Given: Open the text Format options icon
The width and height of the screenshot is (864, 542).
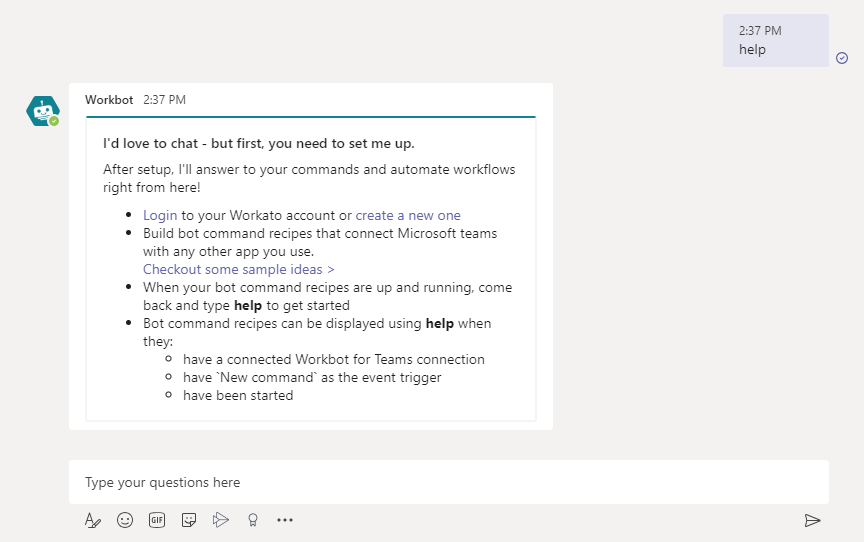Looking at the screenshot, I should pos(93,520).
